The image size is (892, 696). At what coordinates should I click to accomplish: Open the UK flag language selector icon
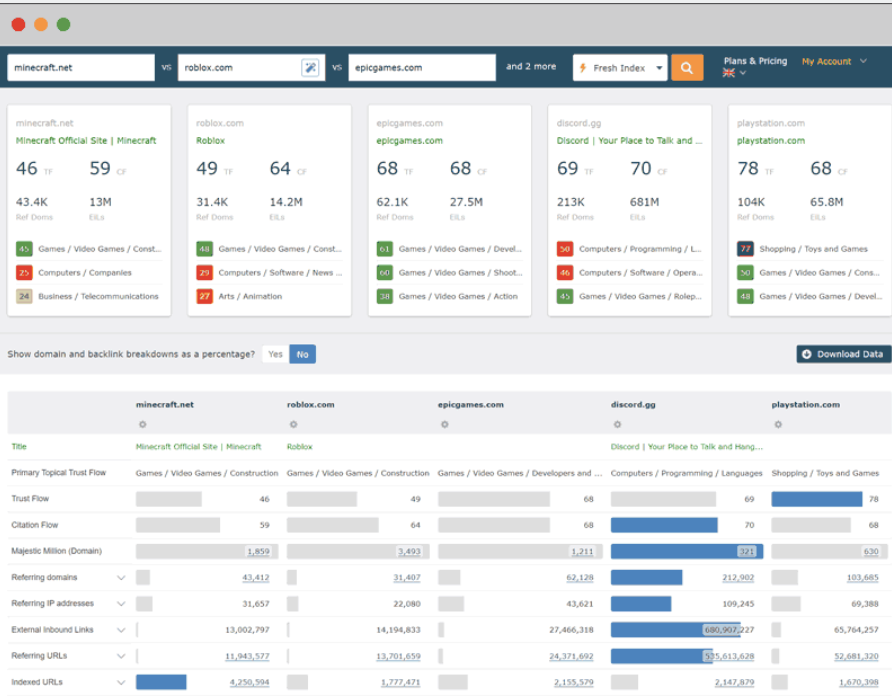[x=726, y=72]
